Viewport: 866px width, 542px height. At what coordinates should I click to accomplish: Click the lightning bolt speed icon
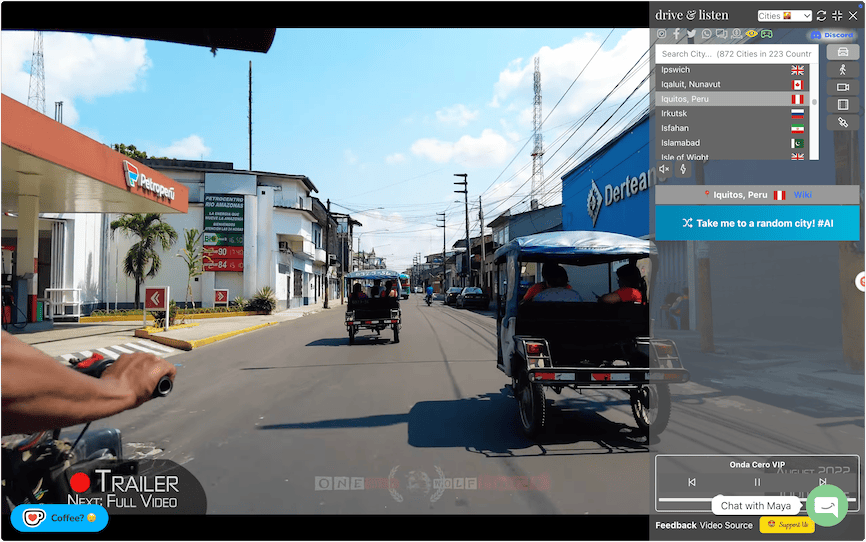click(x=683, y=169)
